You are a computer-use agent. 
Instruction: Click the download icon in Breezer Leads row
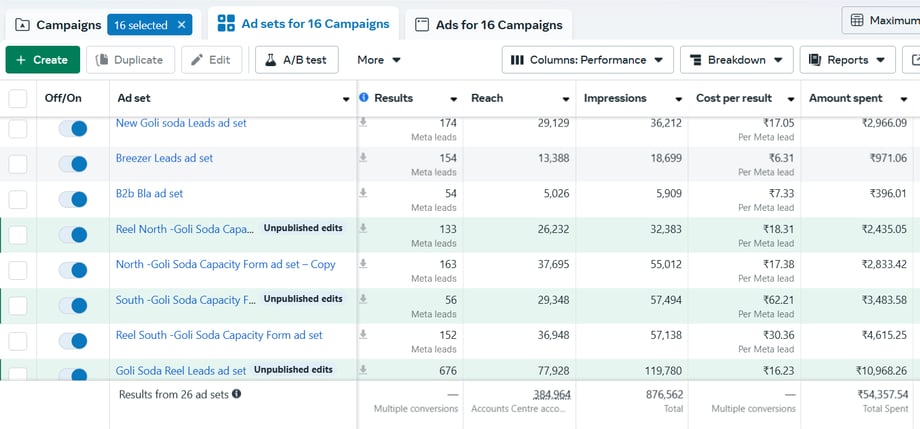[x=363, y=158]
